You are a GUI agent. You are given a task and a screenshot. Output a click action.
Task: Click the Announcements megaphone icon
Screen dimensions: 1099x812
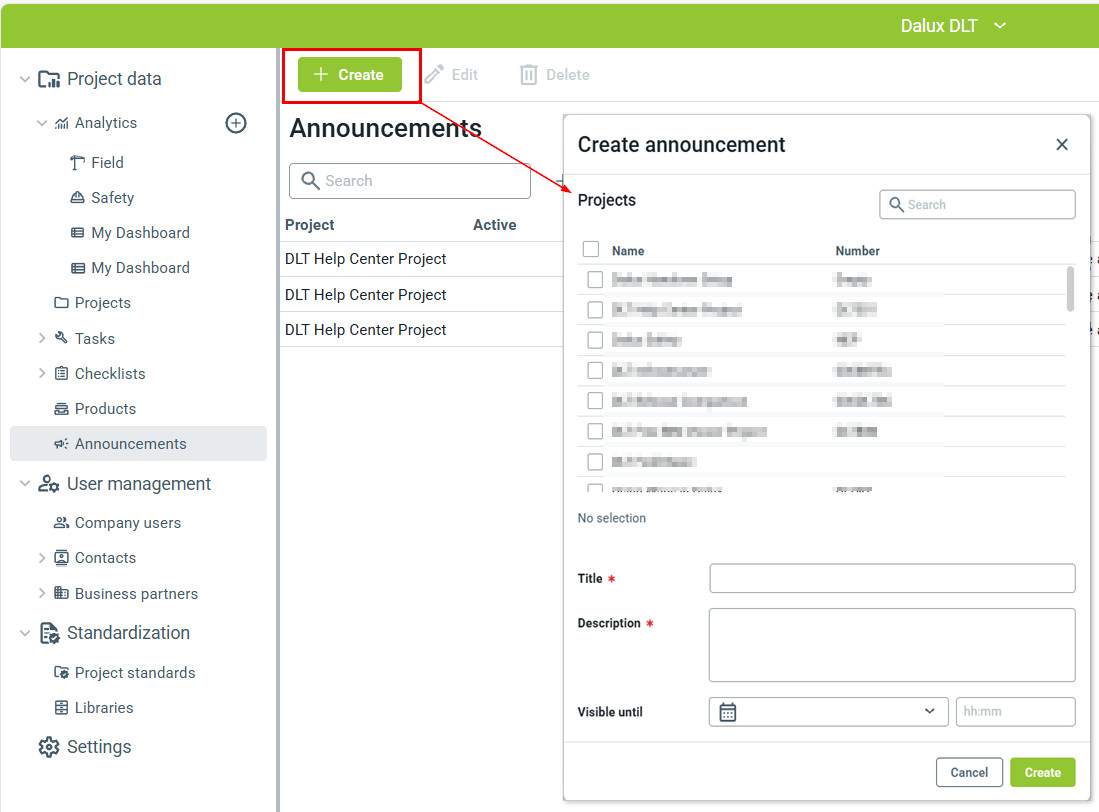61,444
